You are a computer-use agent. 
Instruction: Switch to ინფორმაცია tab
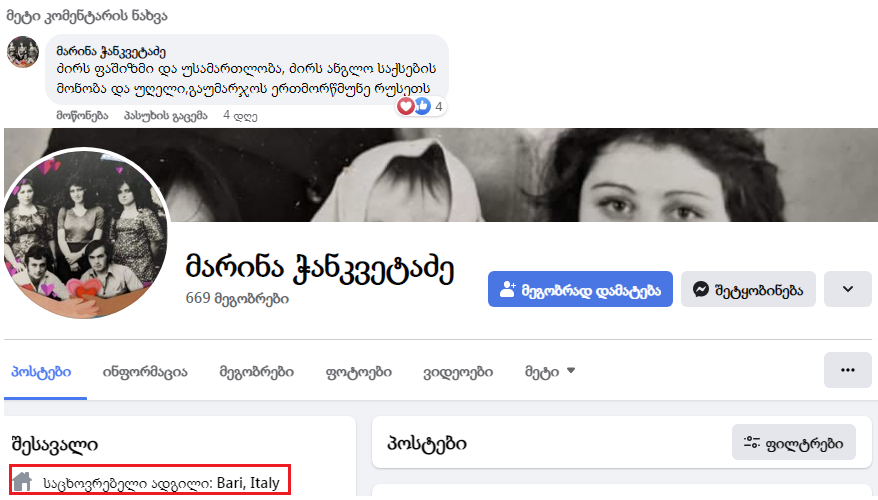click(145, 372)
